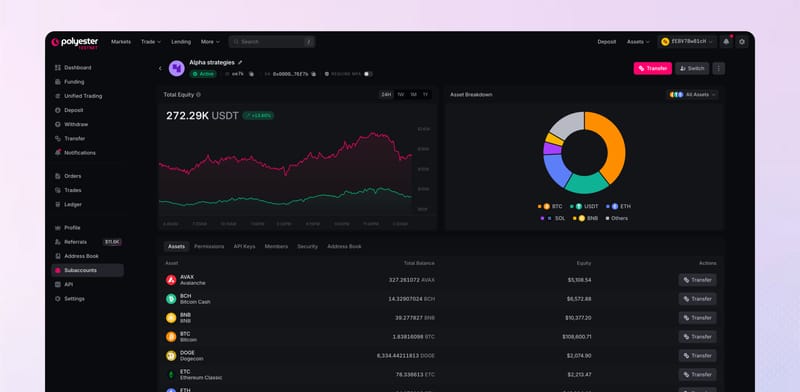Select the 1M chart range
The width and height of the screenshot is (800, 392).
pos(413,94)
